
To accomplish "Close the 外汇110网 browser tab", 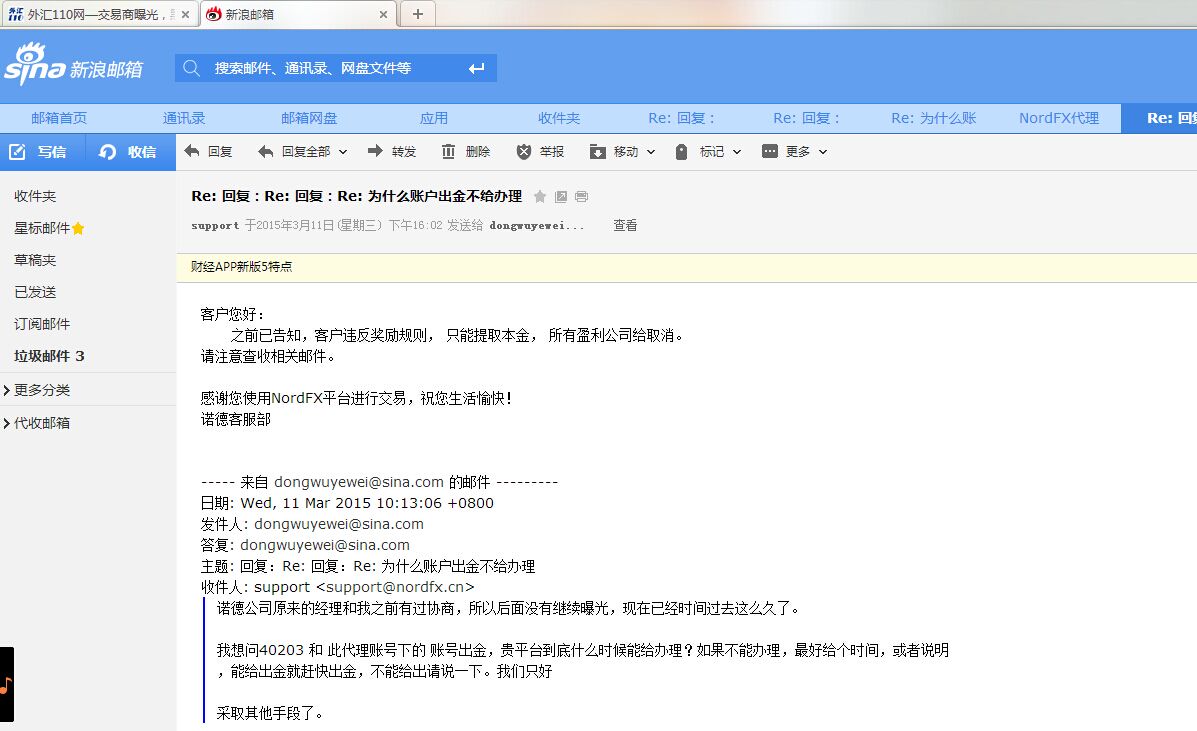I will 186,14.
